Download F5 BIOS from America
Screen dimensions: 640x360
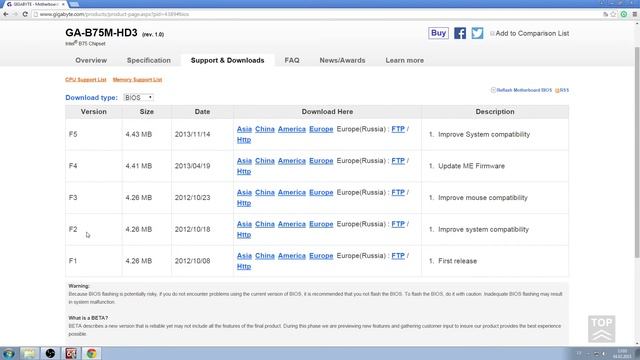(291, 129)
